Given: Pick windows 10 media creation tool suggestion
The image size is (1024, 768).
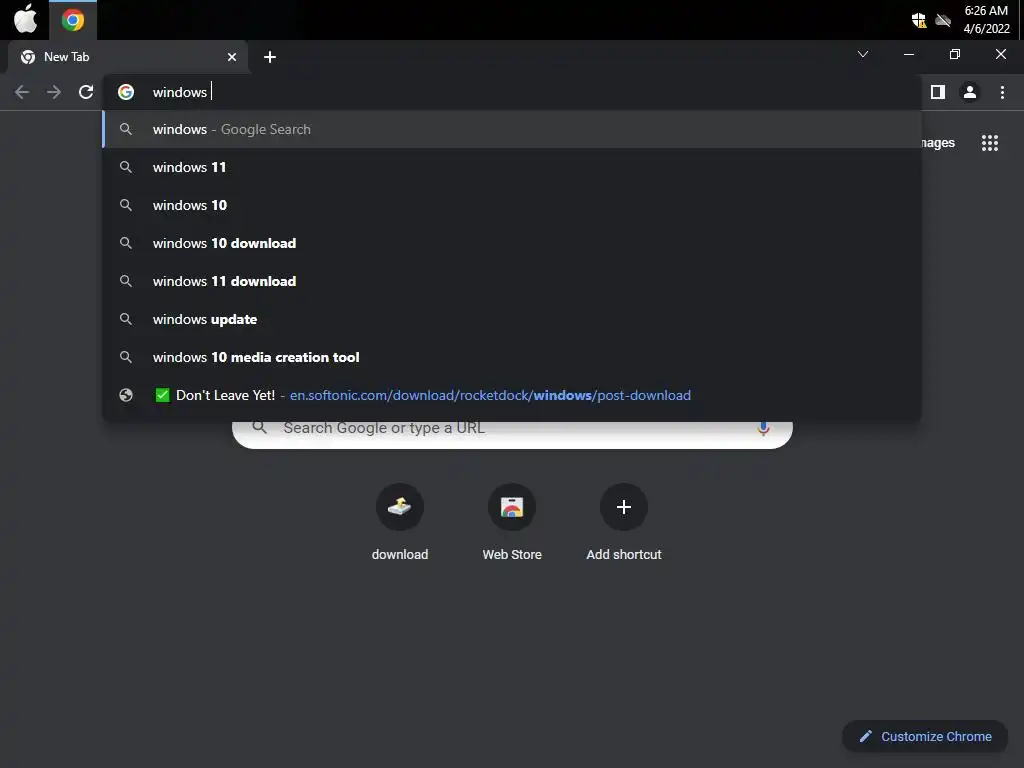Looking at the screenshot, I should coord(511,357).
